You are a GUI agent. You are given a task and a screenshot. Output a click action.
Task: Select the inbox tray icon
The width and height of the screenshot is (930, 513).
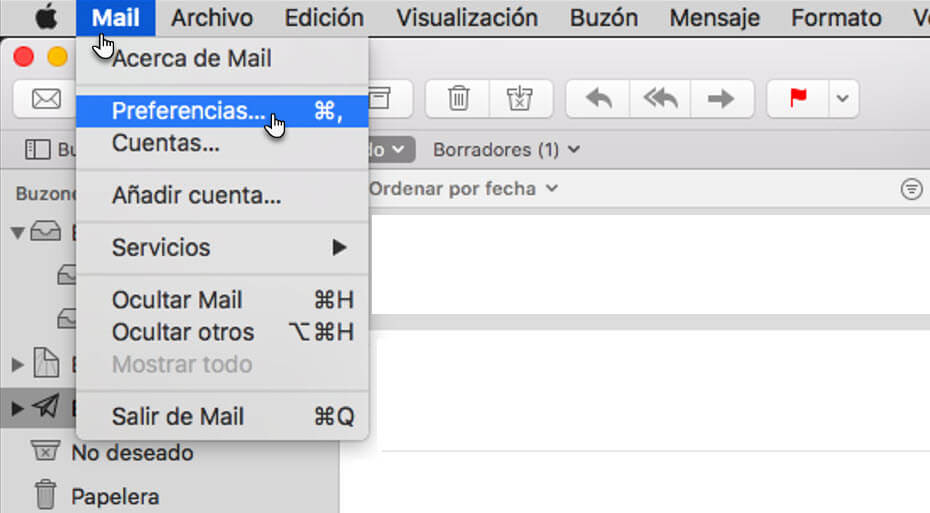click(x=46, y=231)
